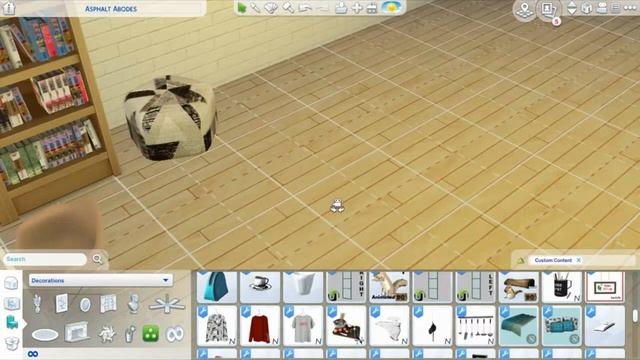Image resolution: width=640 pixels, height=360 pixels.
Task: Switch to Objects by Room tab
Action: click(x=11, y=303)
